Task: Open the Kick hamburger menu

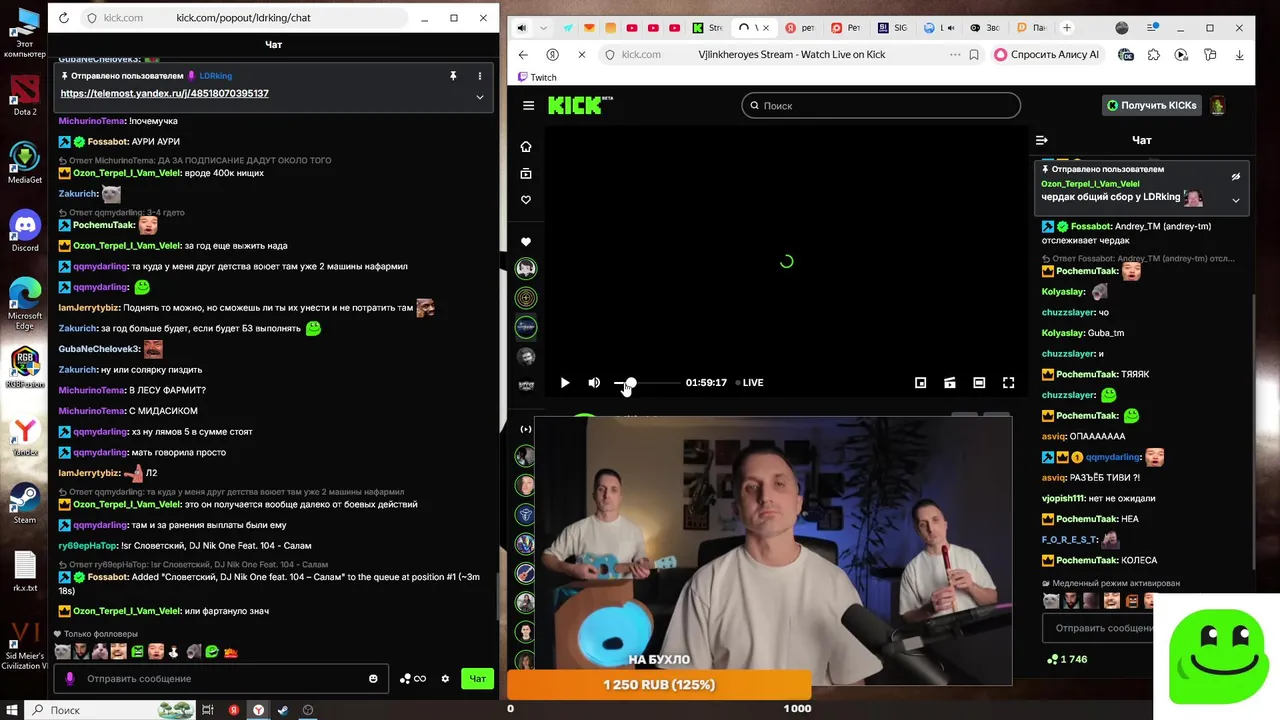Action: coord(528,106)
